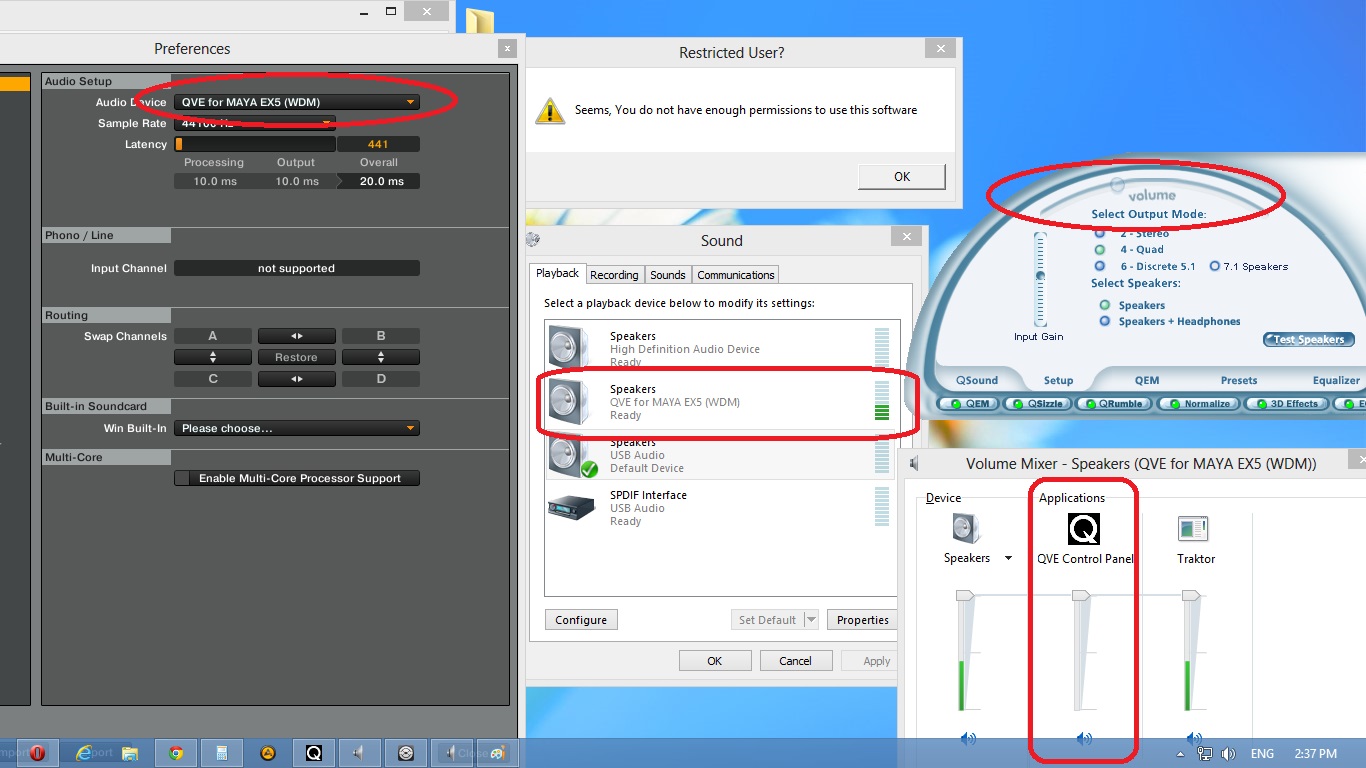Open File Explorer taskbar icon
Viewport: 1366px width, 768px height.
click(x=129, y=753)
